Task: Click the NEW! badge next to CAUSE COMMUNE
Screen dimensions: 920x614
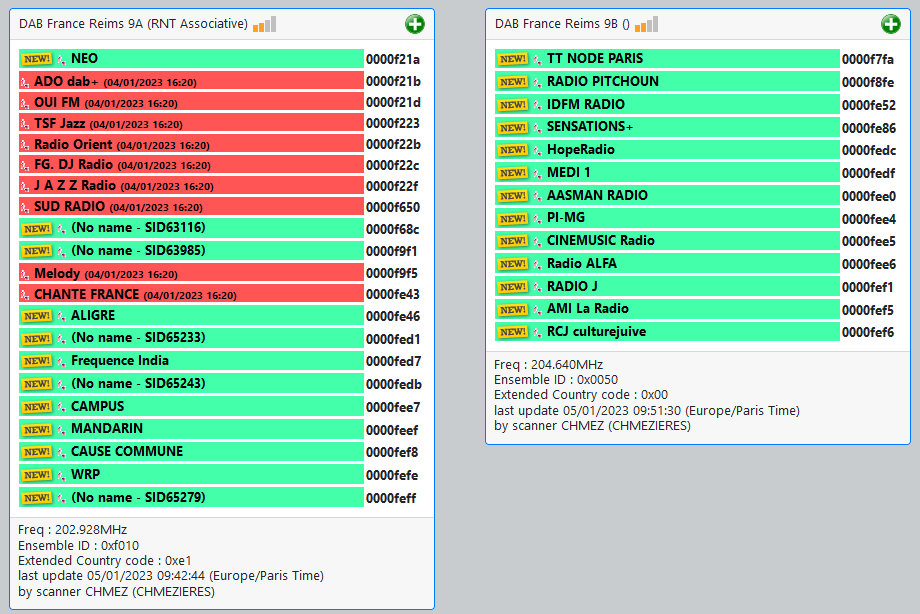Action: pos(37,452)
